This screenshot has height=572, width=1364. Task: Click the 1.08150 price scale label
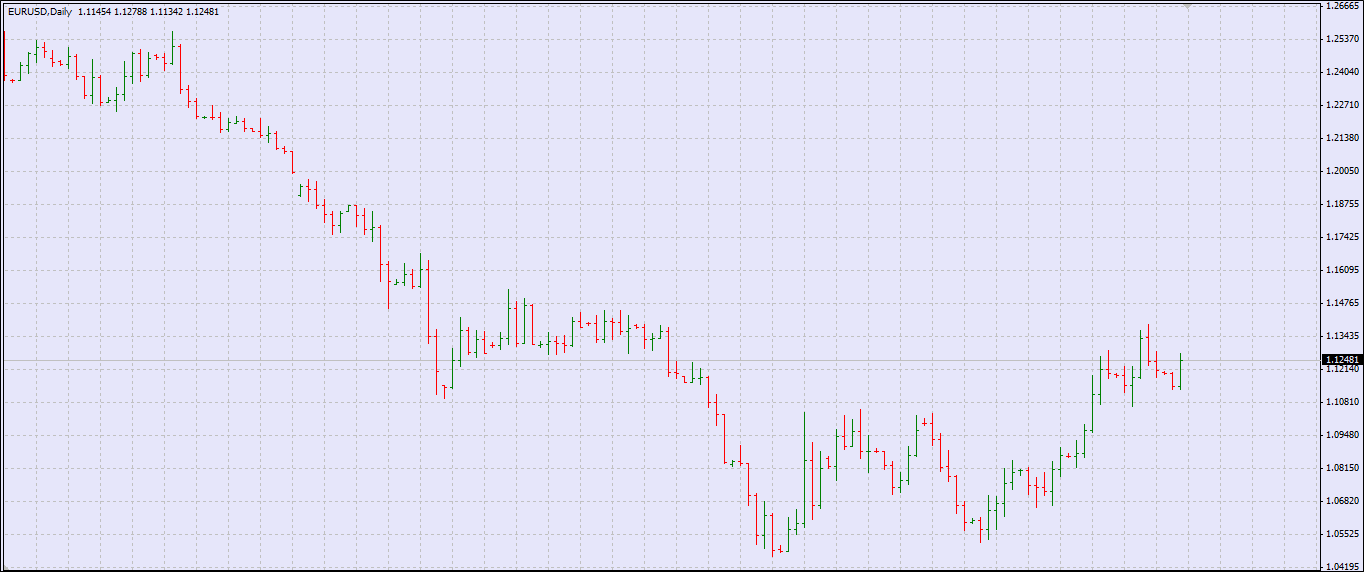point(1340,468)
